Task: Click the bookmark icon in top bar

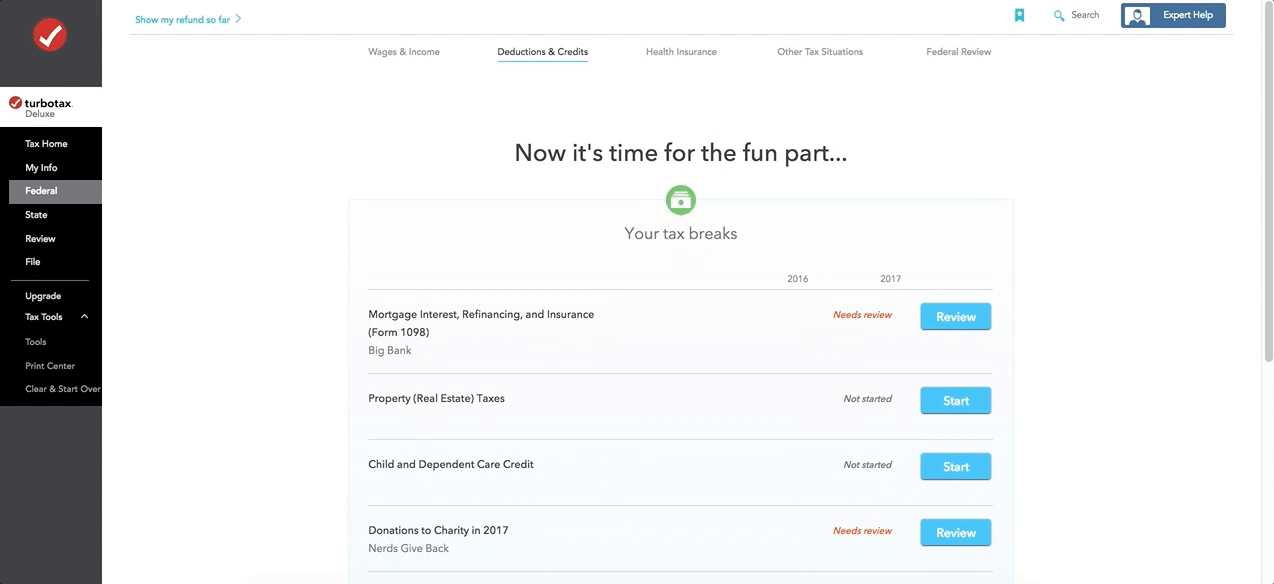Action: pyautogui.click(x=1019, y=15)
